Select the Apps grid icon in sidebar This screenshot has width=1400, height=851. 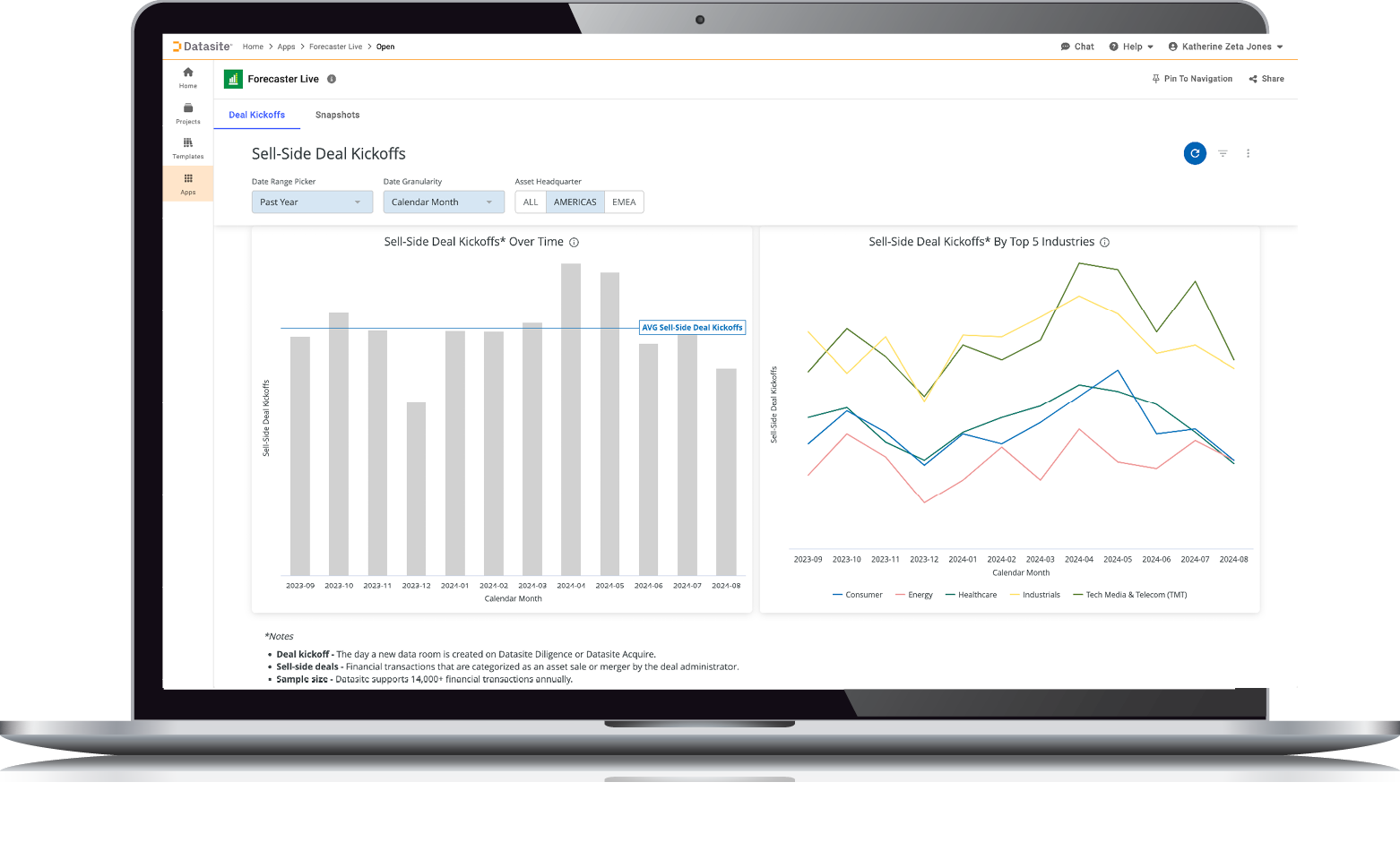[x=187, y=179]
